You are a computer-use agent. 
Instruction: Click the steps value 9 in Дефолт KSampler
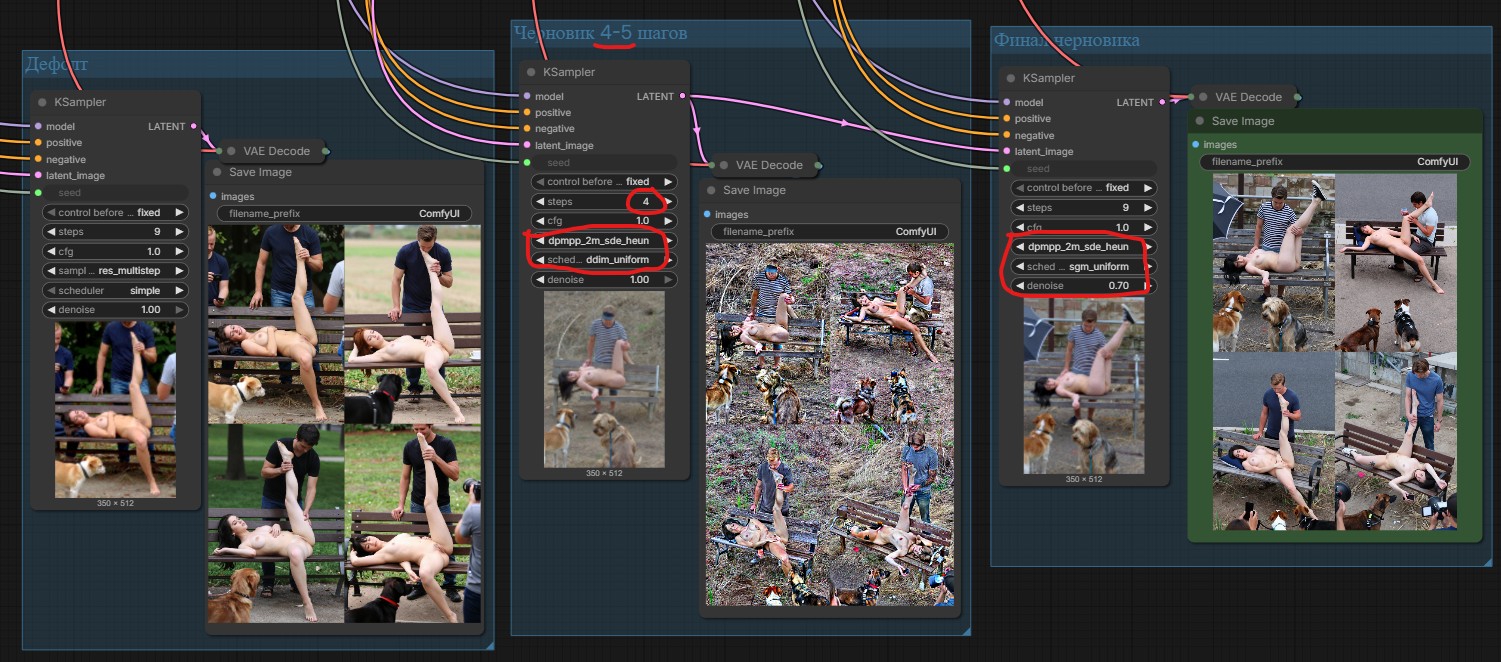(157, 232)
